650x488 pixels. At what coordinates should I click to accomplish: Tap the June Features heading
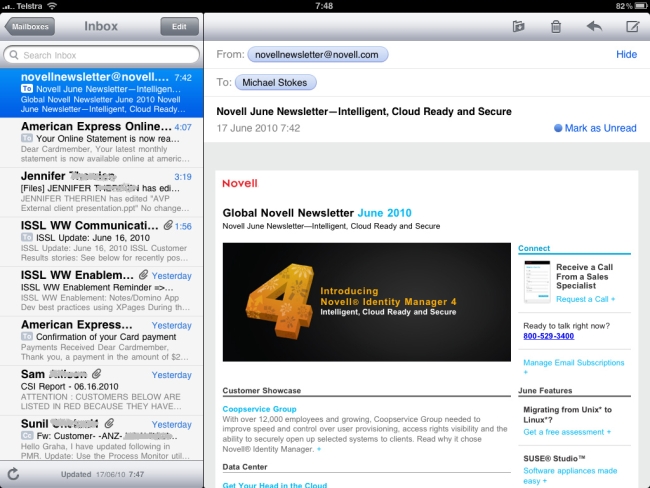(x=545, y=391)
